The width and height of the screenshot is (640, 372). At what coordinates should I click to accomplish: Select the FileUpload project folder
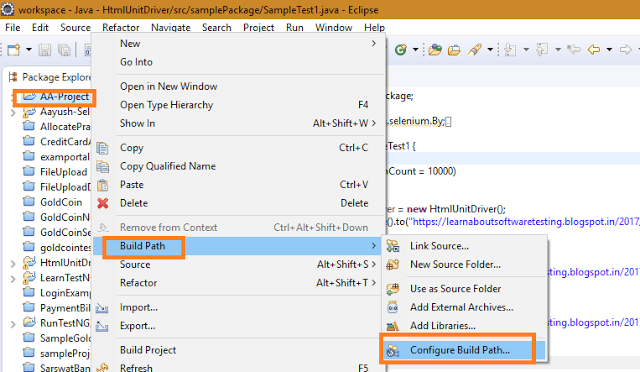pyautogui.click(x=63, y=172)
